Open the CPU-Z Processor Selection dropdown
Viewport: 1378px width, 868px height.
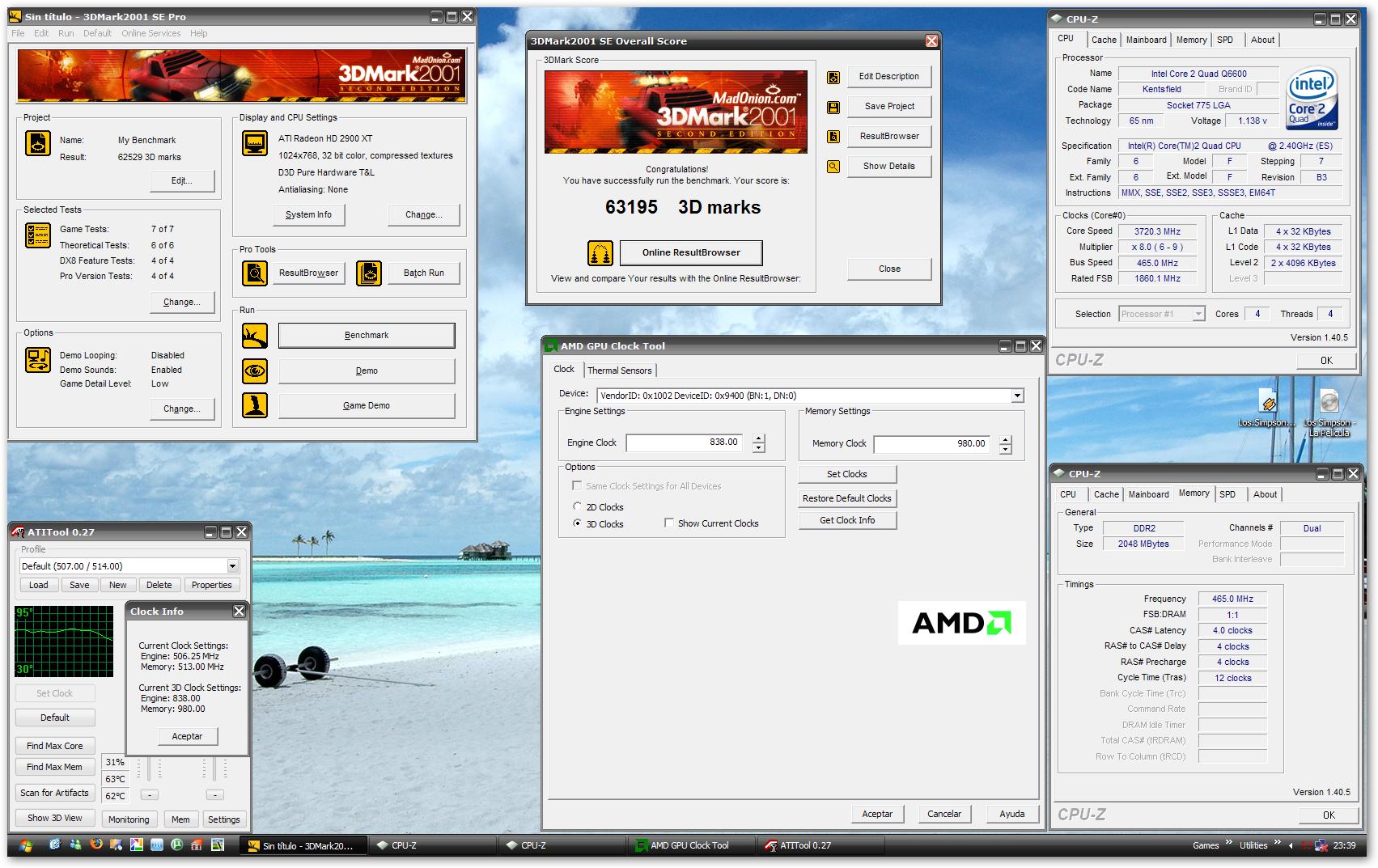(x=1198, y=314)
